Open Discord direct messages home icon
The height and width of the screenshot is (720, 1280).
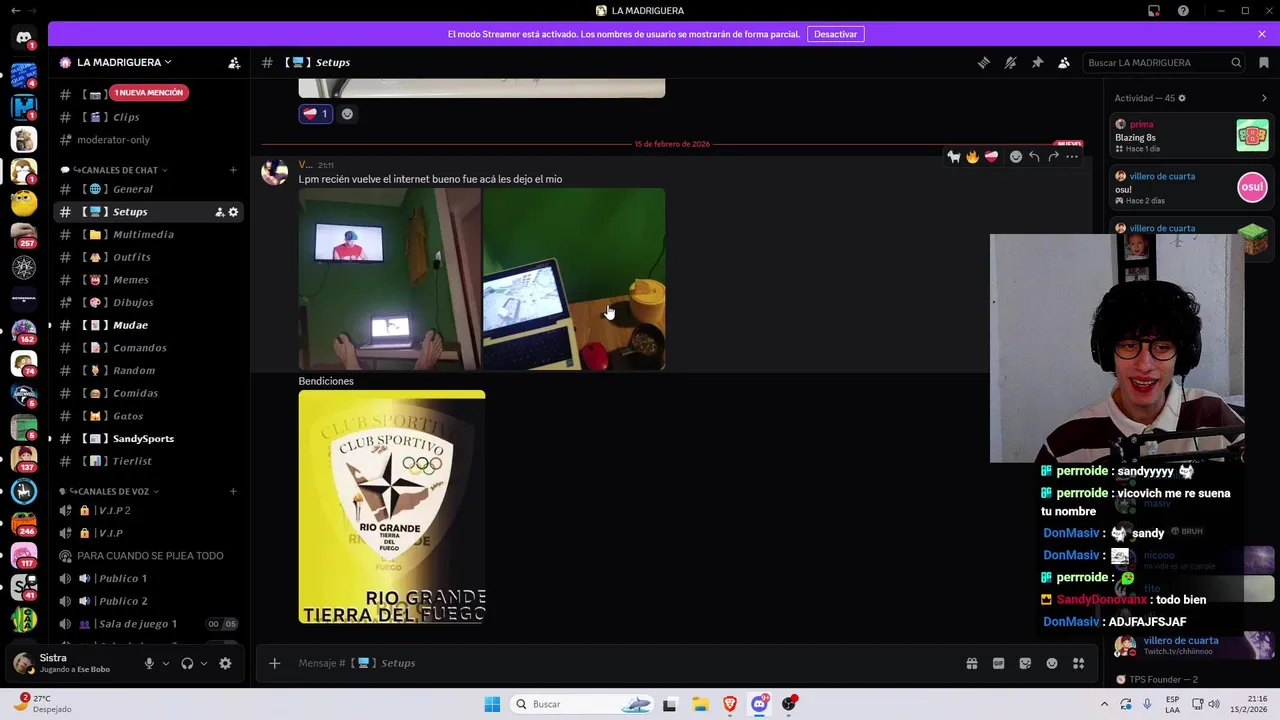click(24, 38)
